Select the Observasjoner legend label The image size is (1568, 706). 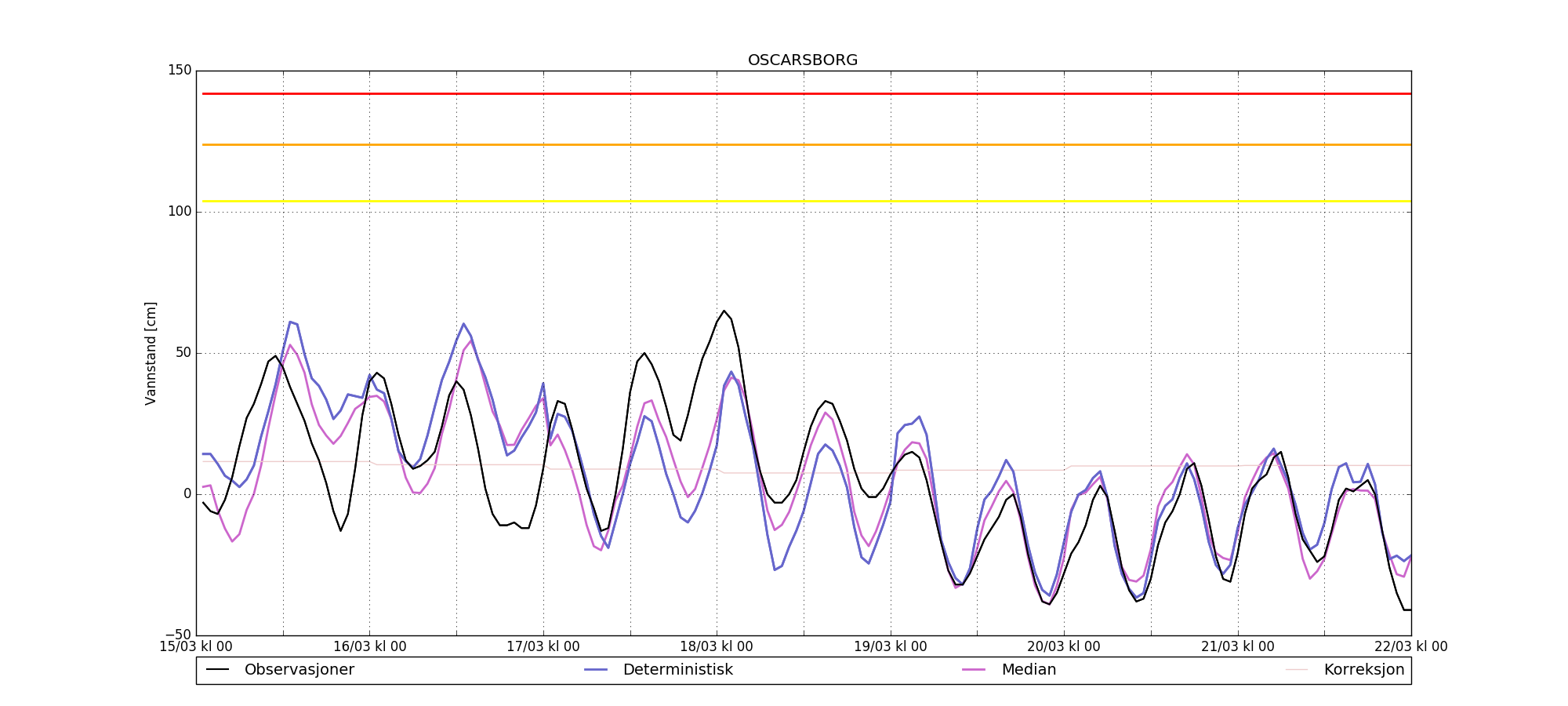(x=299, y=670)
